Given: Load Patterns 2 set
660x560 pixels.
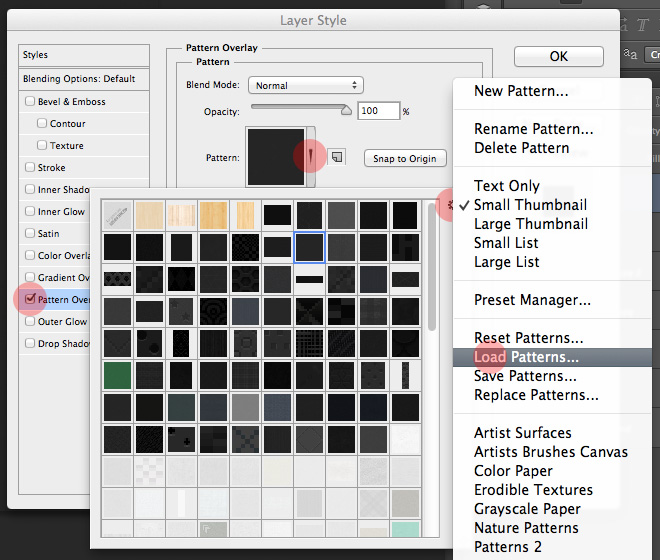Looking at the screenshot, I should click(x=508, y=547).
